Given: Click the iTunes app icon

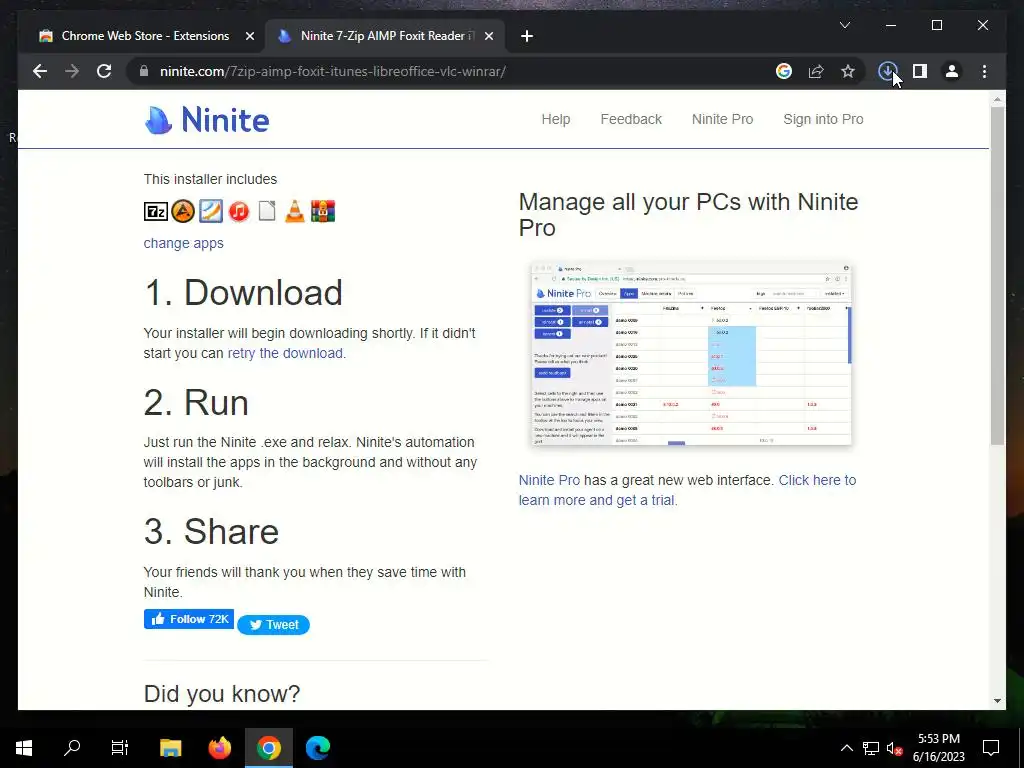Looking at the screenshot, I should (239, 211).
